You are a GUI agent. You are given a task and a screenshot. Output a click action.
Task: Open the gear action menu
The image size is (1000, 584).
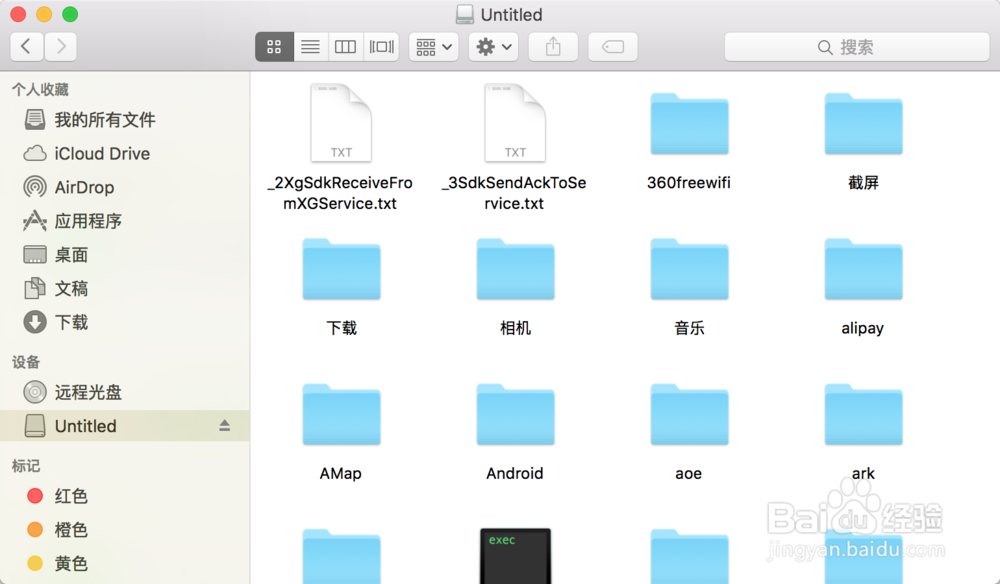494,47
